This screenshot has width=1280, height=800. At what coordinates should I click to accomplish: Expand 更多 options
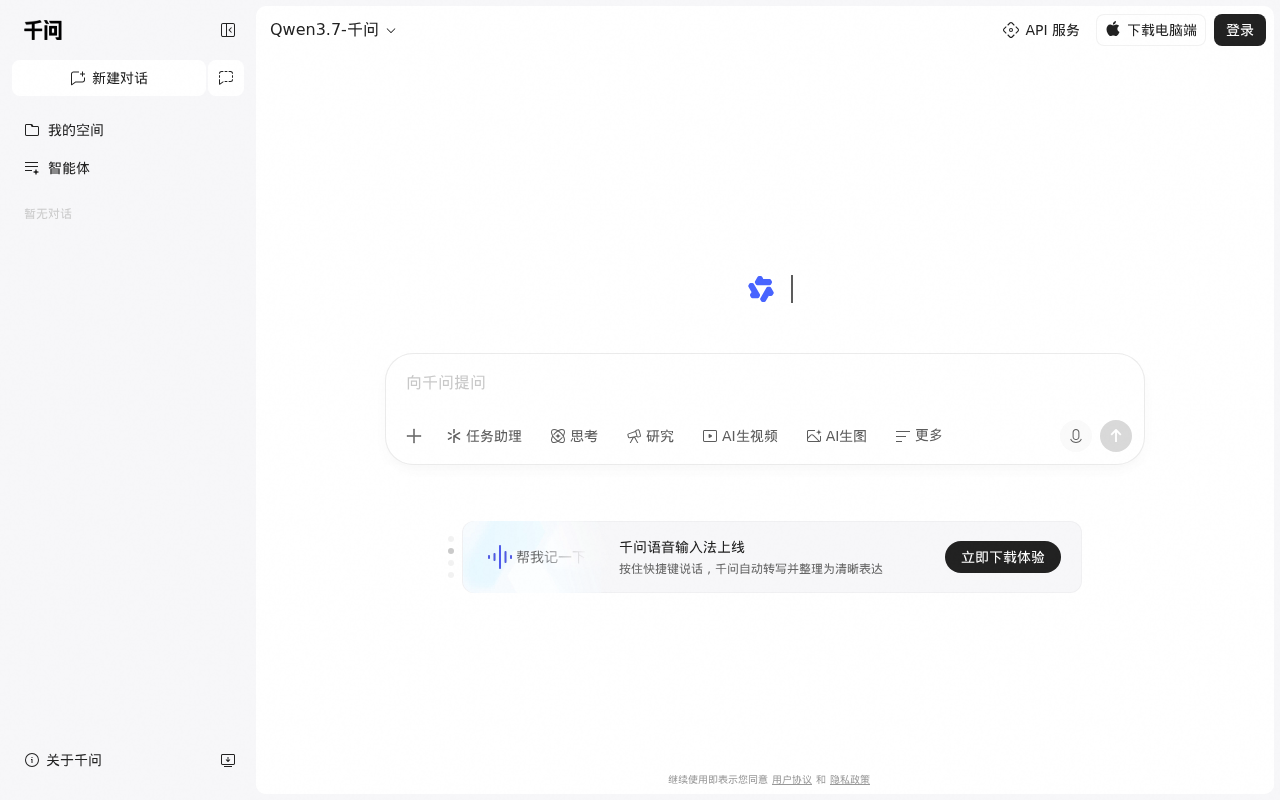click(919, 436)
